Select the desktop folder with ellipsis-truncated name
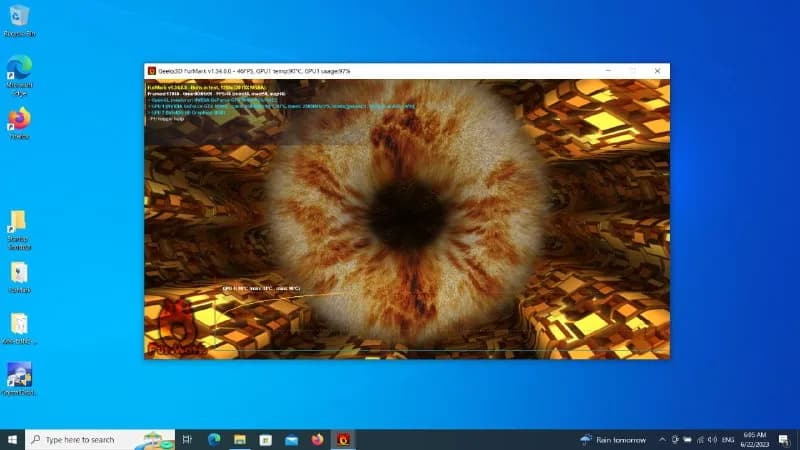 (x=19, y=329)
